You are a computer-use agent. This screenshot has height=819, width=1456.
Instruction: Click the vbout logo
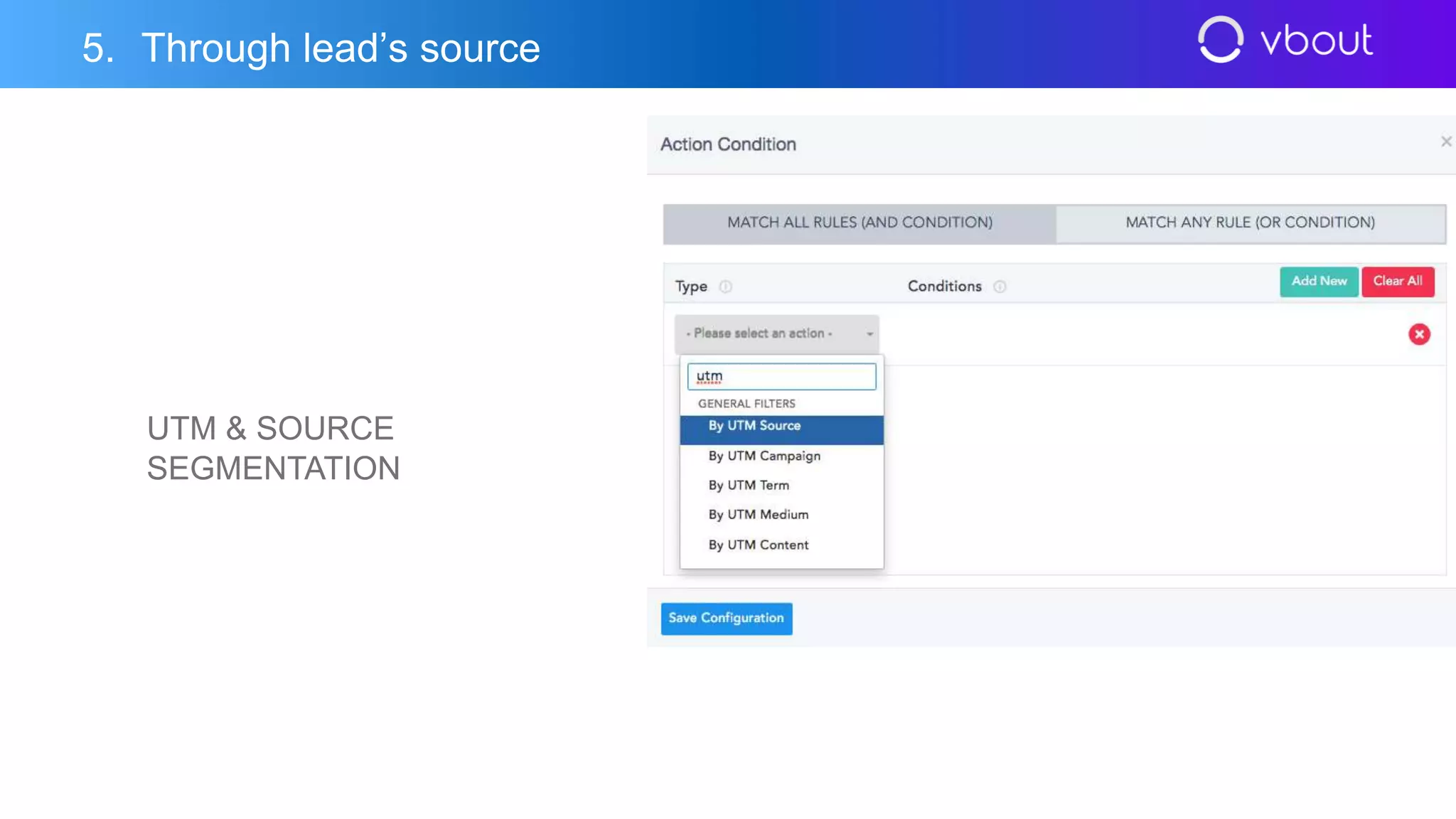pos(1285,40)
